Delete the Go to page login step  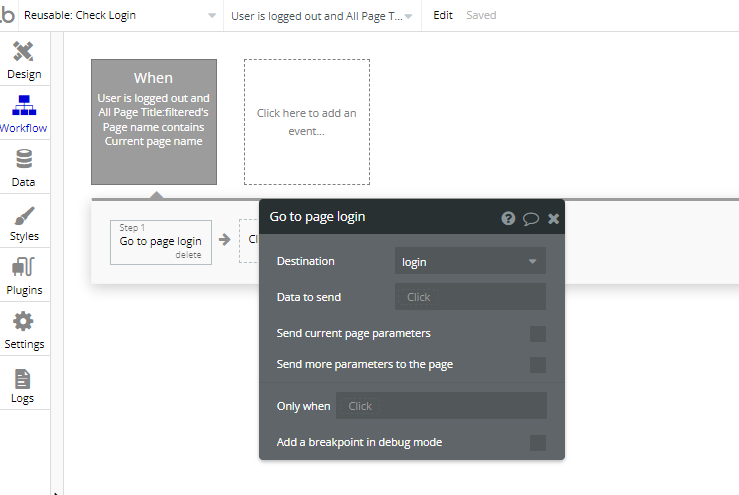tap(188, 255)
